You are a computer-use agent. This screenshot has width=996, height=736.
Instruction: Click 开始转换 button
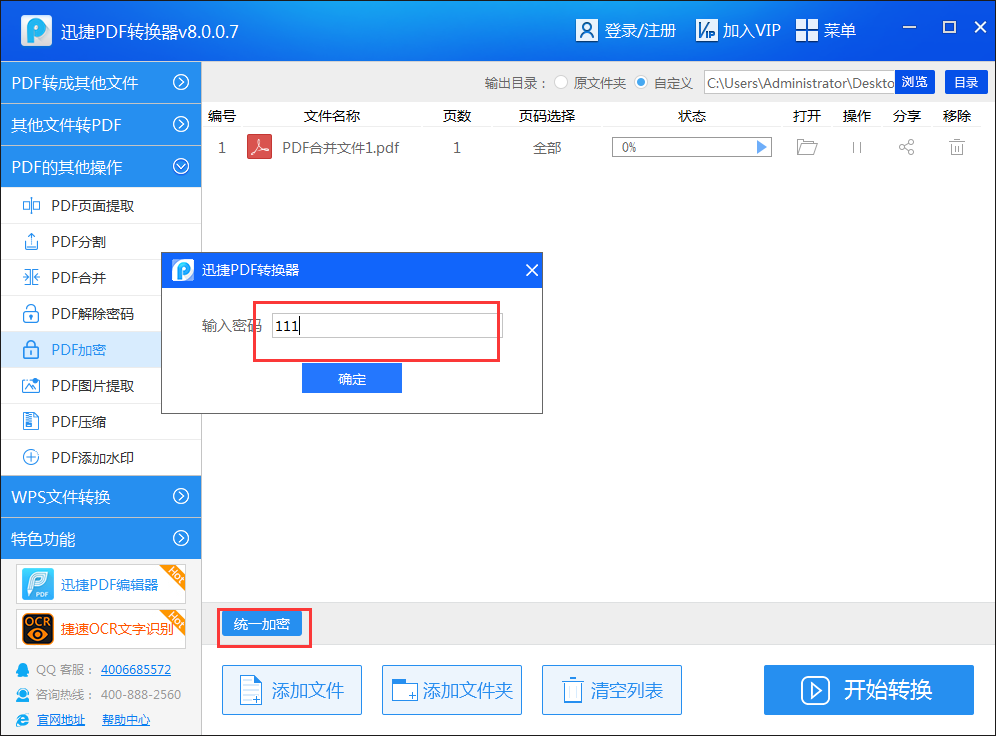click(868, 690)
